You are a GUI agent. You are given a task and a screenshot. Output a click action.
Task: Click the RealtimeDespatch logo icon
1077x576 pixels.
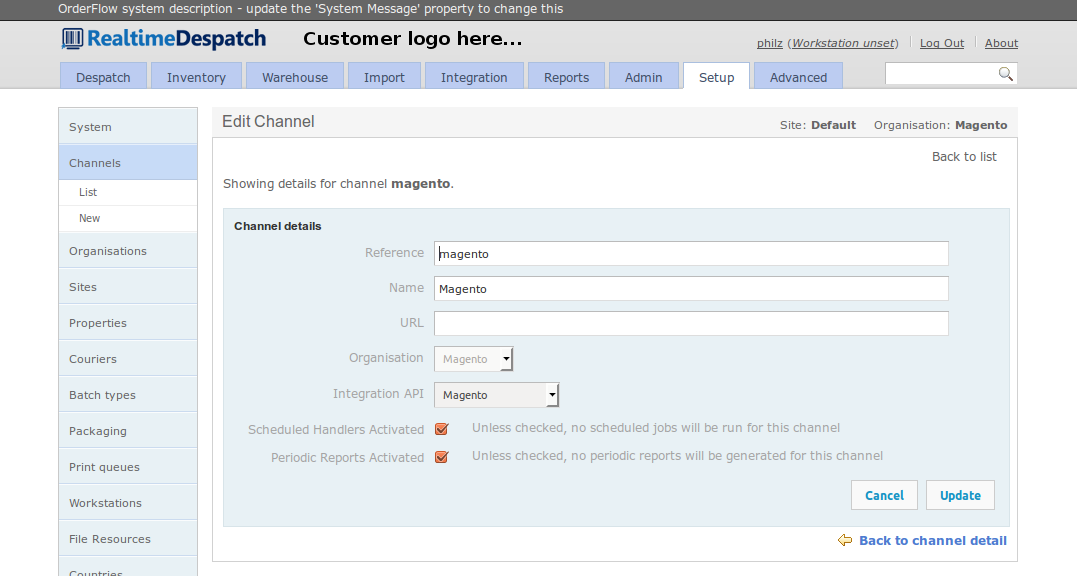tap(71, 38)
